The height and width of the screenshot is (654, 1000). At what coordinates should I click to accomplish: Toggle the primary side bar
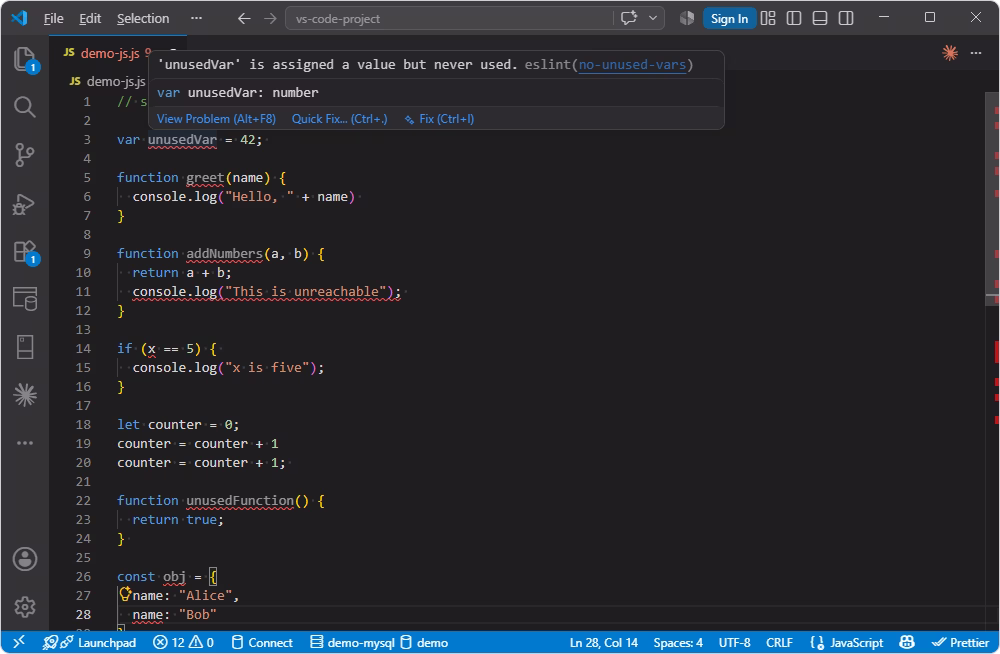tap(794, 19)
